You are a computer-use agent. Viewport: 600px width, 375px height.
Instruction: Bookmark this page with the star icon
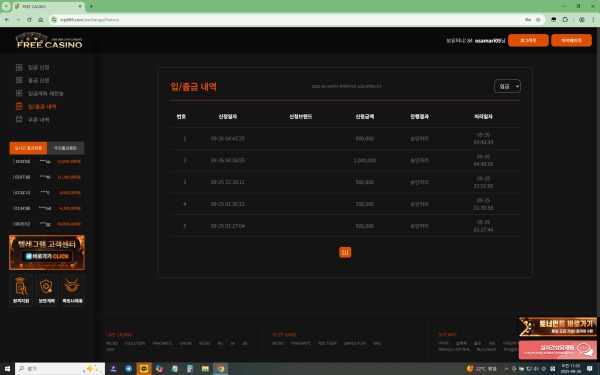click(538, 20)
